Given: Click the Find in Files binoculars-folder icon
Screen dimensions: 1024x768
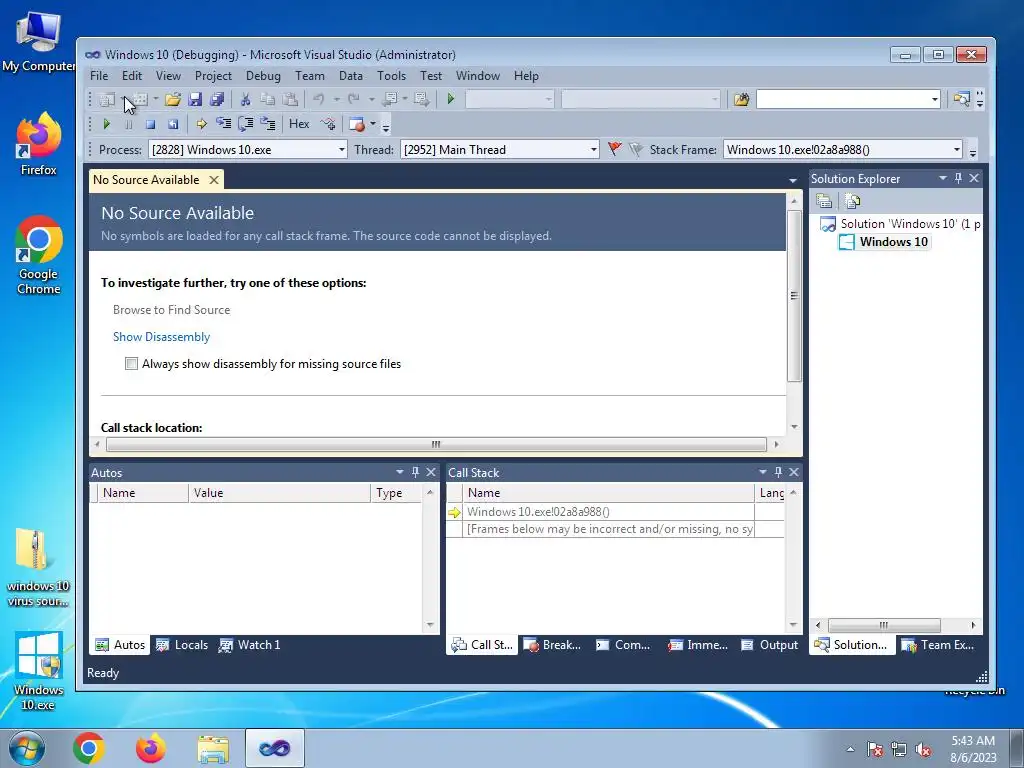Looking at the screenshot, I should [741, 99].
